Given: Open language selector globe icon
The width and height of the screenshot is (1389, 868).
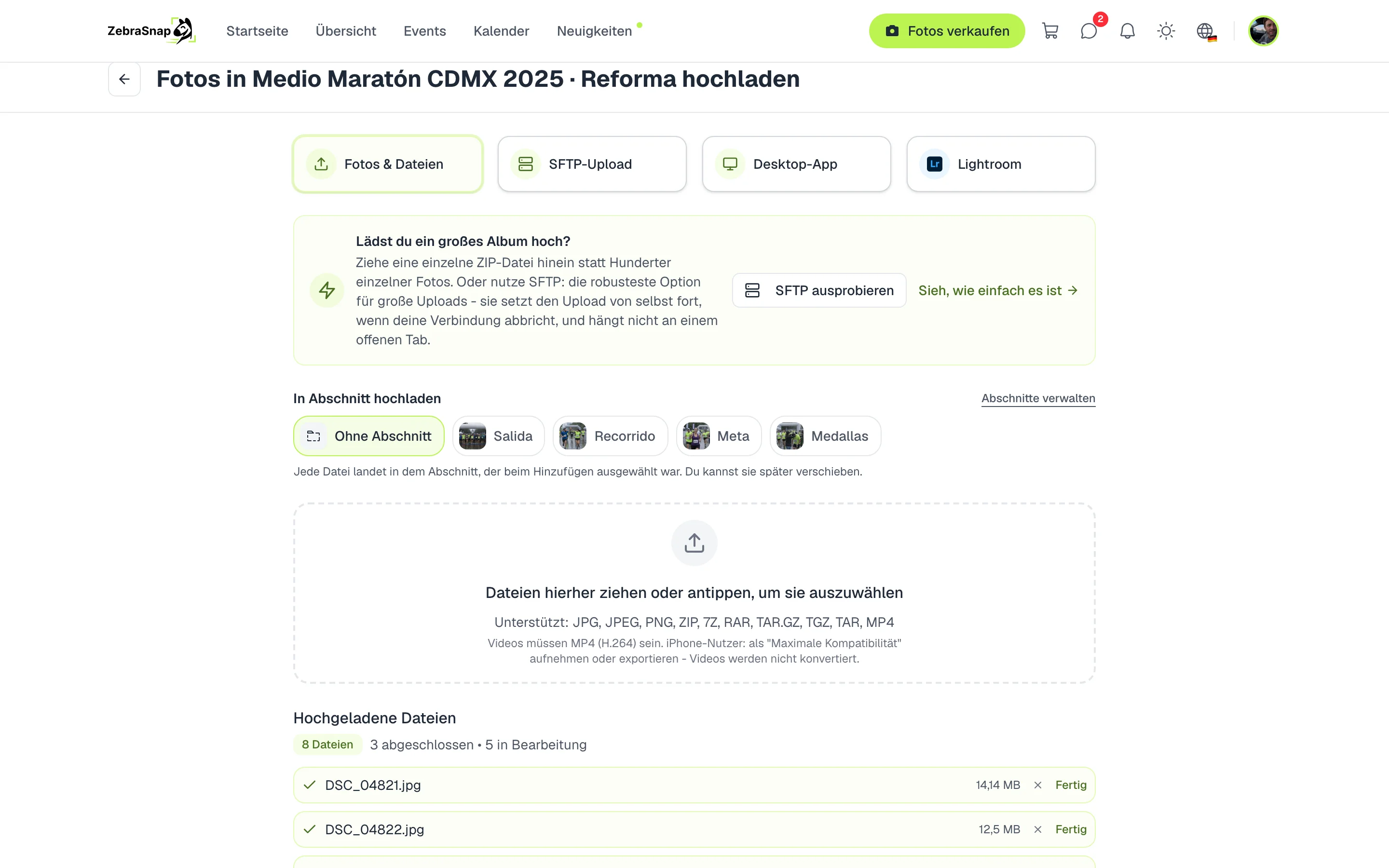Looking at the screenshot, I should [x=1205, y=31].
